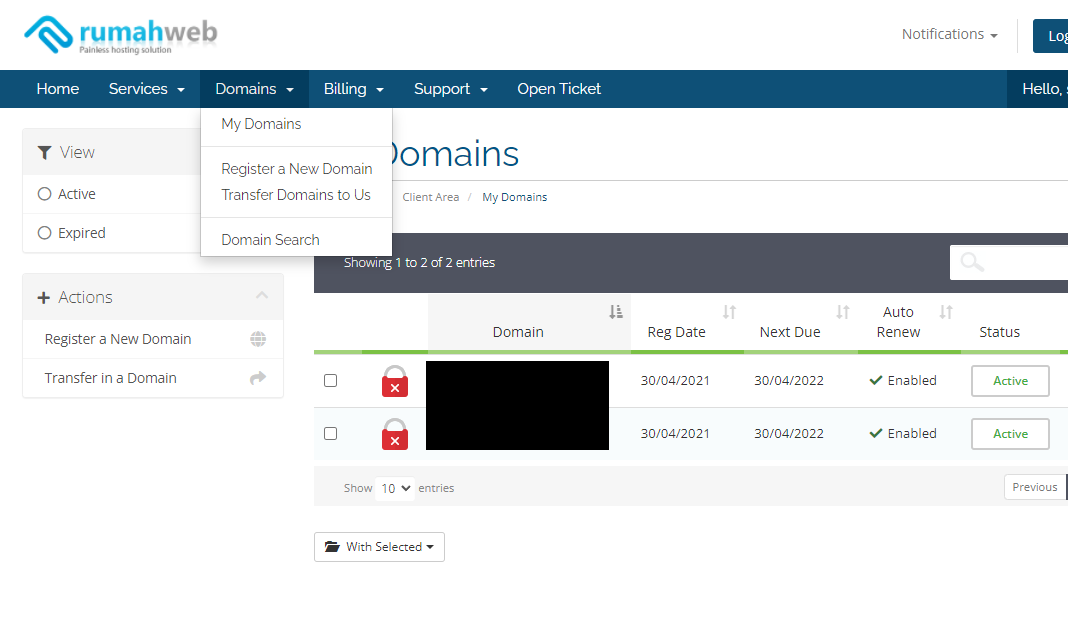Click the folder icon on With Selected button
The width and height of the screenshot is (1068, 624).
(332, 546)
